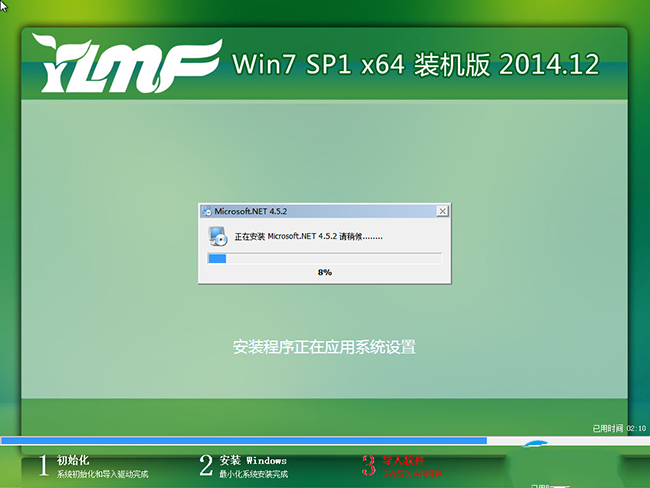Close the Microsoft.NET 4.5.2 dialog
The height and width of the screenshot is (488, 650).
coord(441,212)
